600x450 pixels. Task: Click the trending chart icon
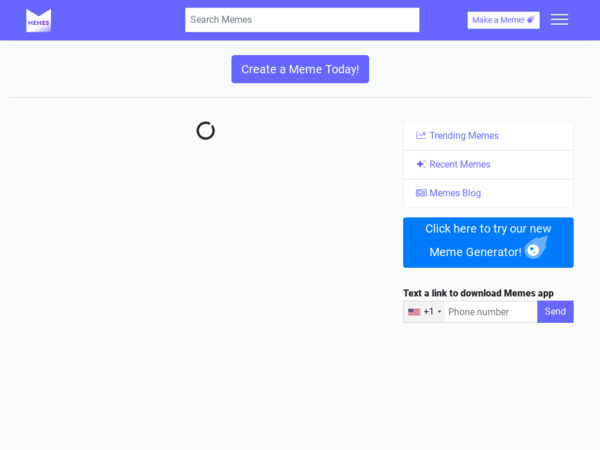[x=421, y=136]
